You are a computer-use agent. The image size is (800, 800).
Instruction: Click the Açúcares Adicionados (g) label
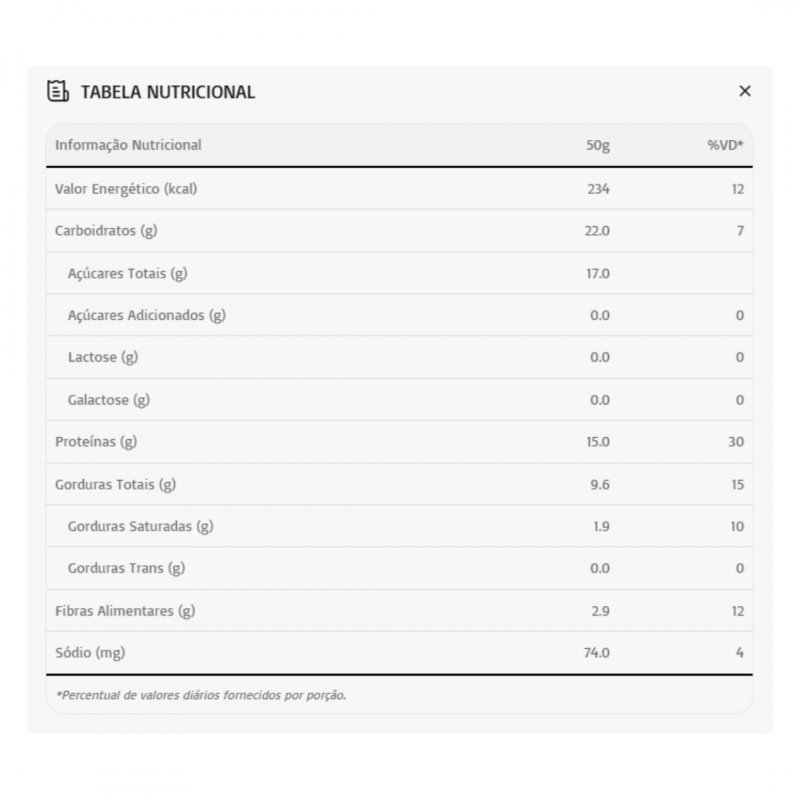tap(146, 315)
